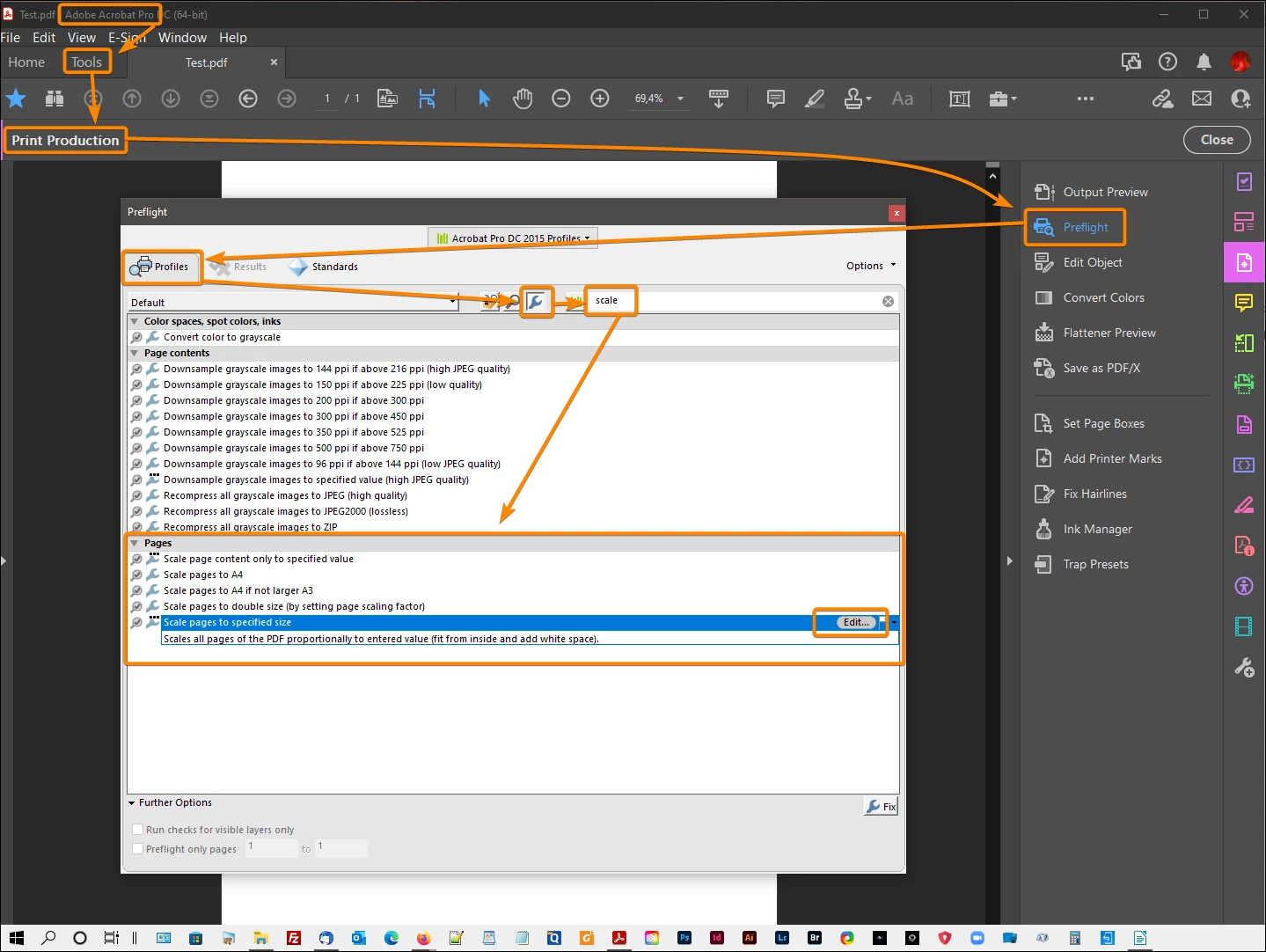This screenshot has height=952, width=1266.
Task: Click the share link icon
Action: point(1163,99)
